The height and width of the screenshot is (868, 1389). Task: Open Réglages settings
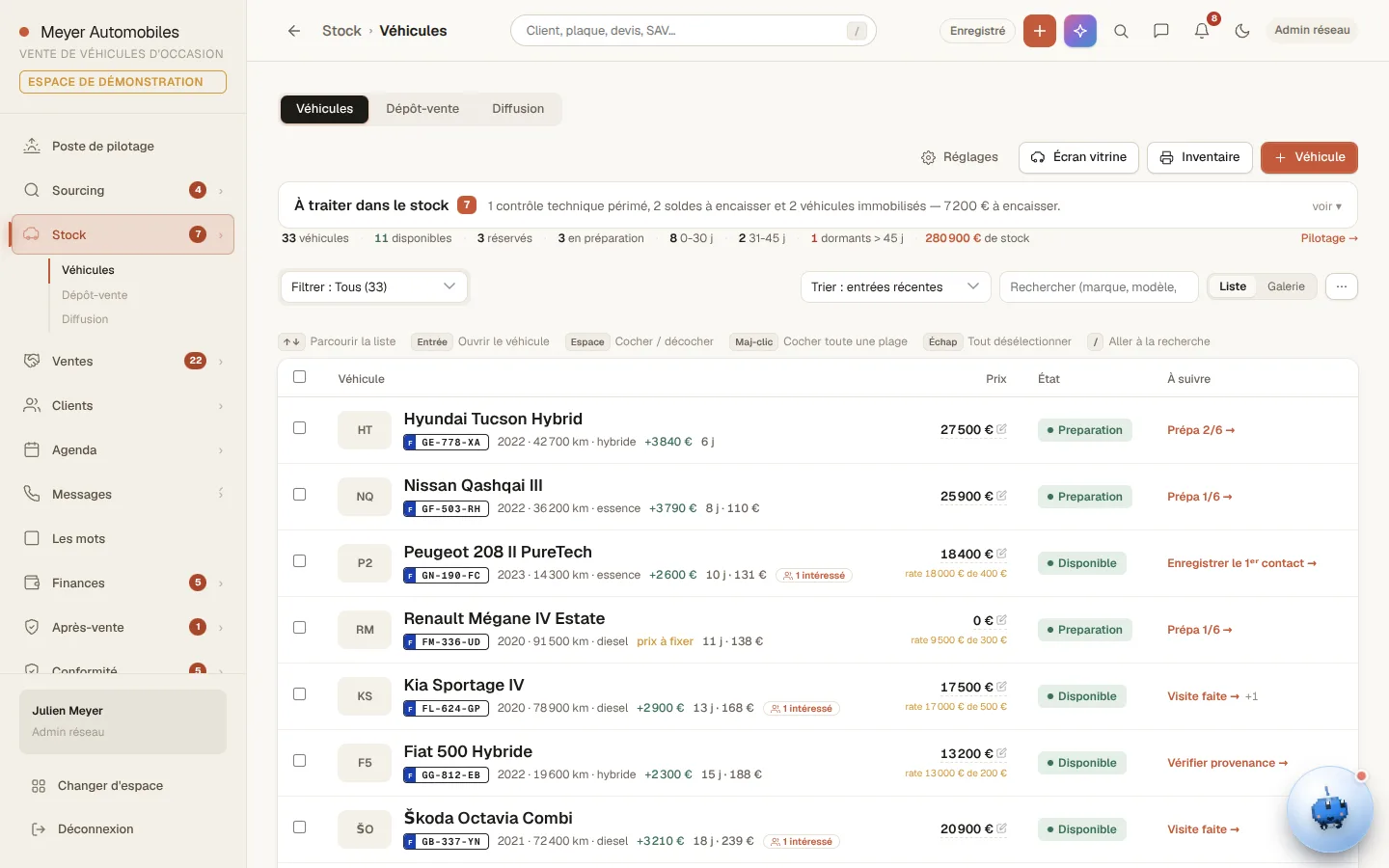960,157
